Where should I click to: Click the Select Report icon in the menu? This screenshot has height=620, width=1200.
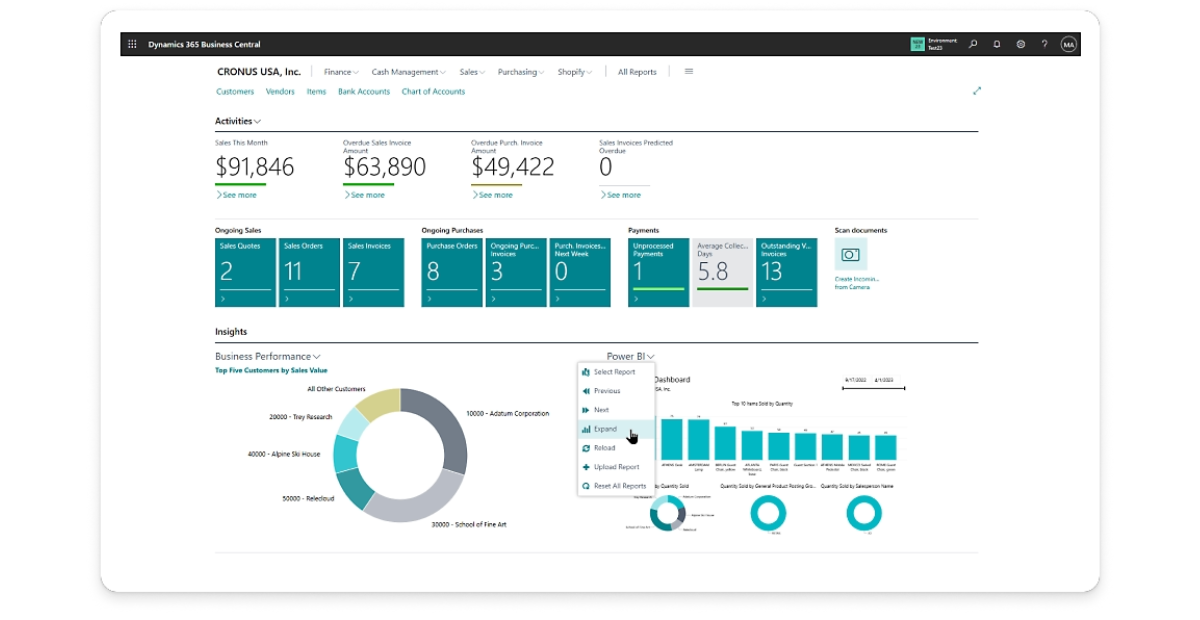586,372
